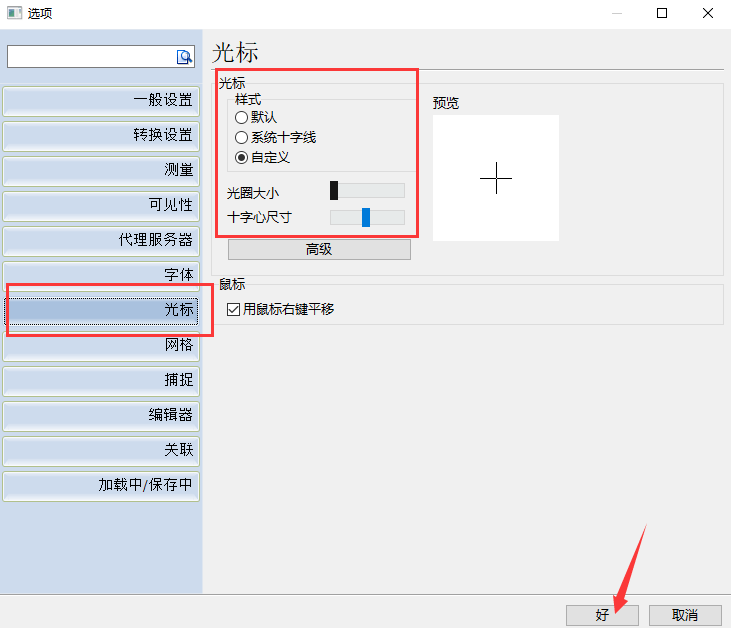Image resolution: width=731 pixels, height=628 pixels.
Task: Open the 测量 settings page
Action: click(x=100, y=170)
